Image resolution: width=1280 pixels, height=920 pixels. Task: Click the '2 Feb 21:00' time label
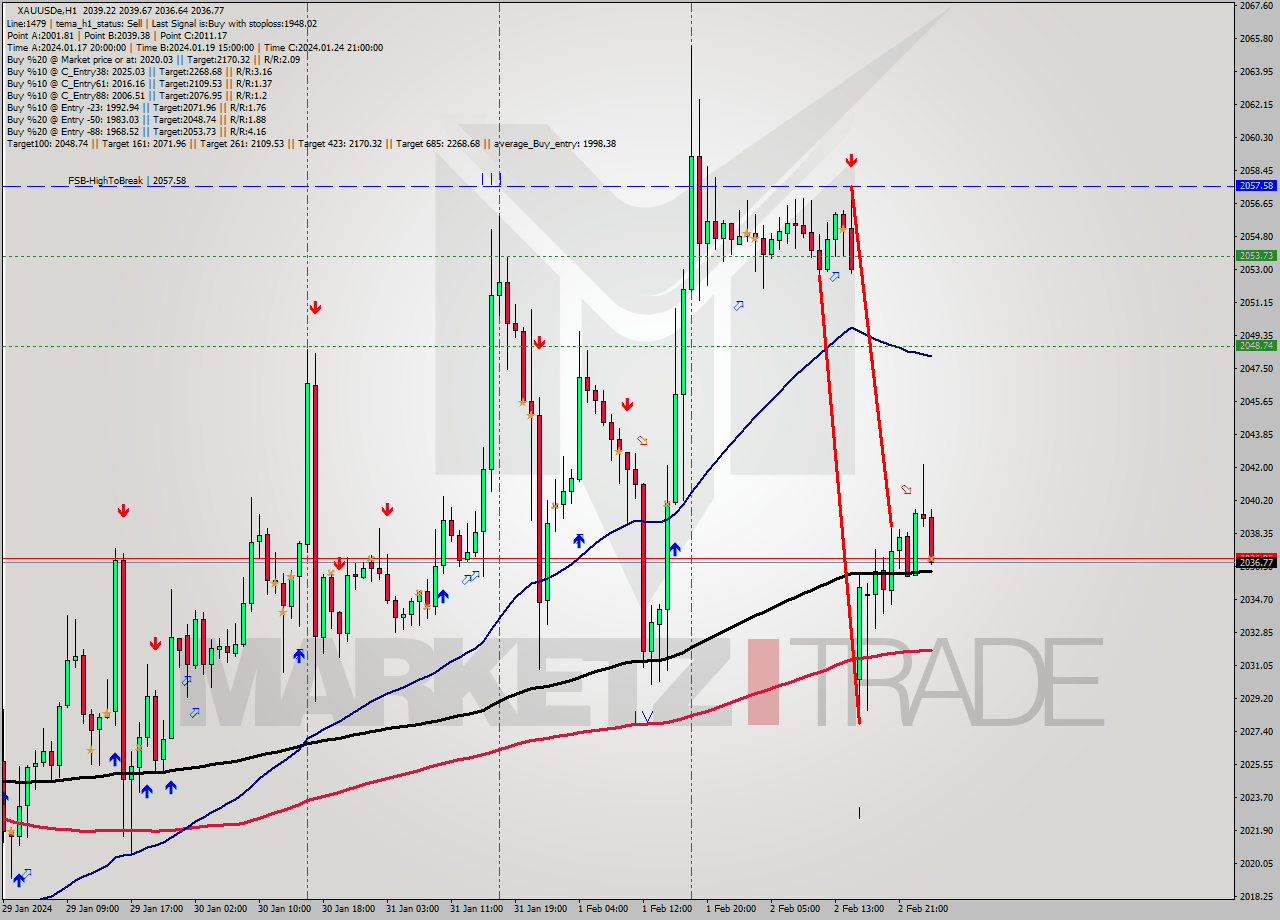[x=923, y=909]
